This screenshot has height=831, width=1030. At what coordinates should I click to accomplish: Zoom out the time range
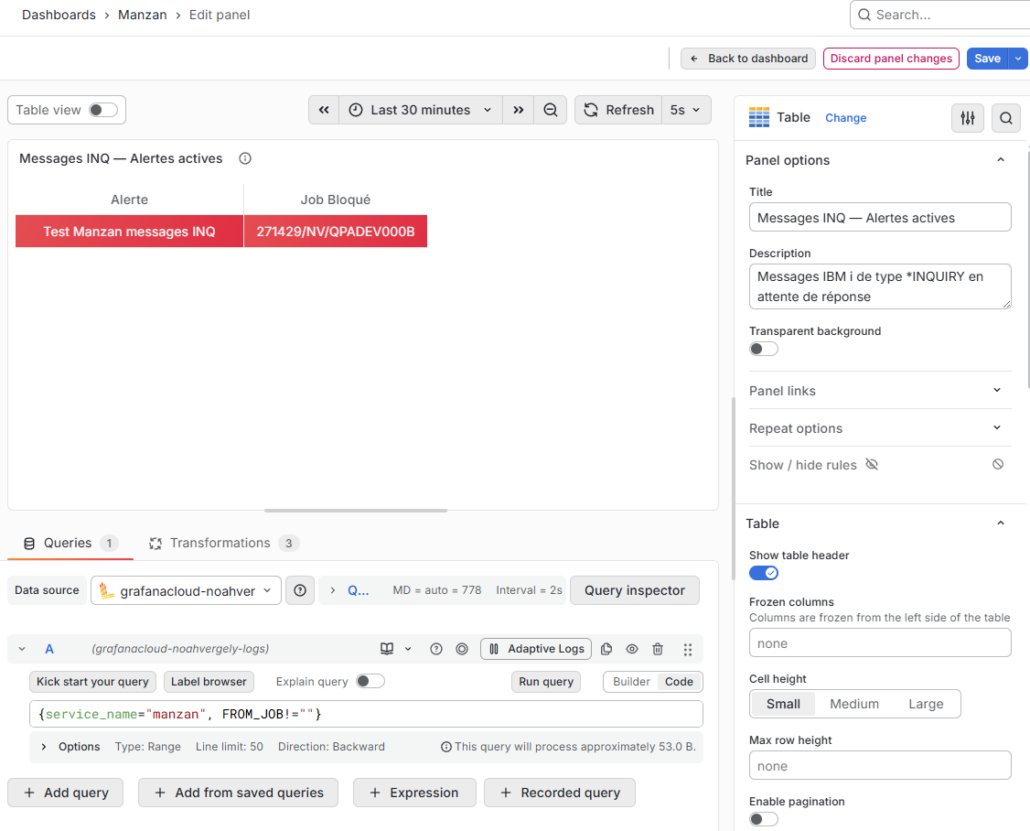click(x=550, y=110)
